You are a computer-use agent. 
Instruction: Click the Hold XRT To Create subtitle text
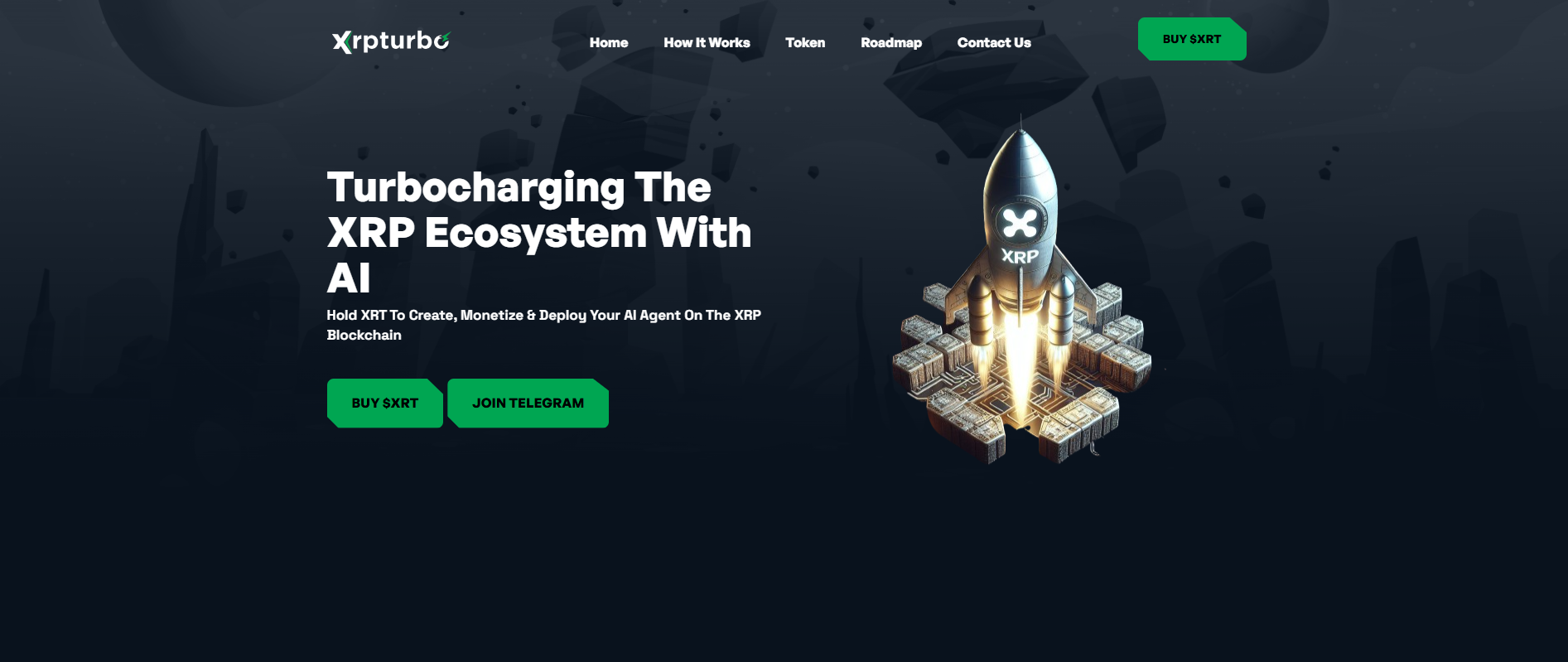point(543,325)
